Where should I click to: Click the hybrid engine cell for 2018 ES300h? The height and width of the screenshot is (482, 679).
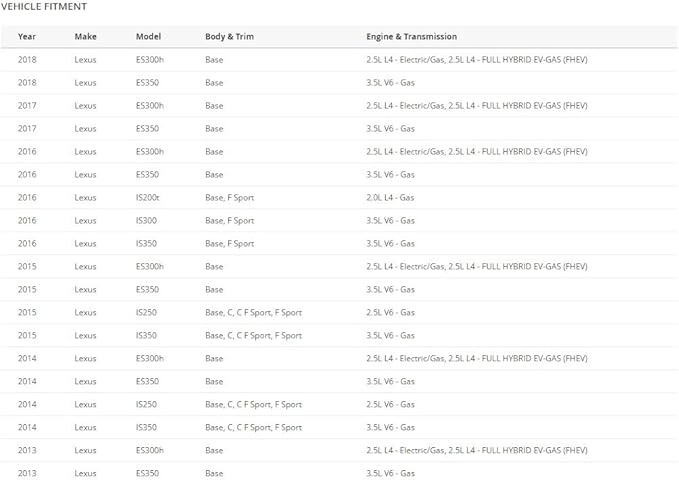click(477, 60)
